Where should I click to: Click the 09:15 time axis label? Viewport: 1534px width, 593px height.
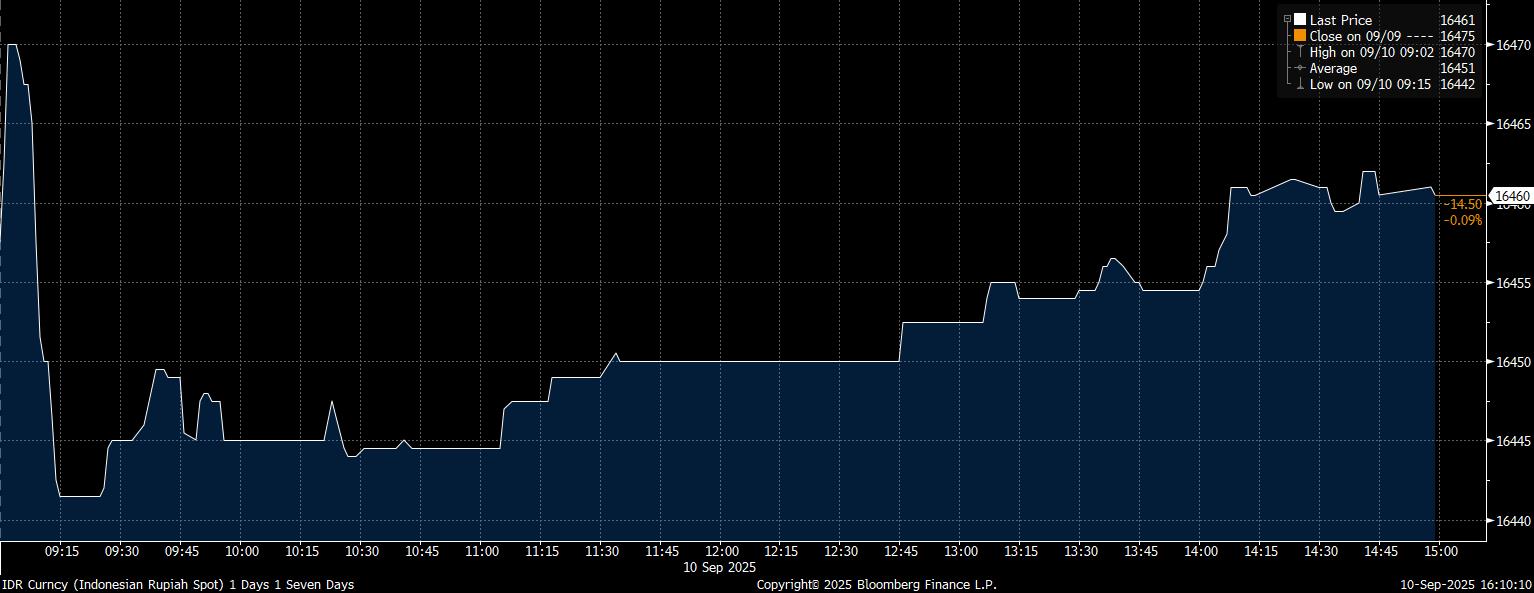click(62, 551)
